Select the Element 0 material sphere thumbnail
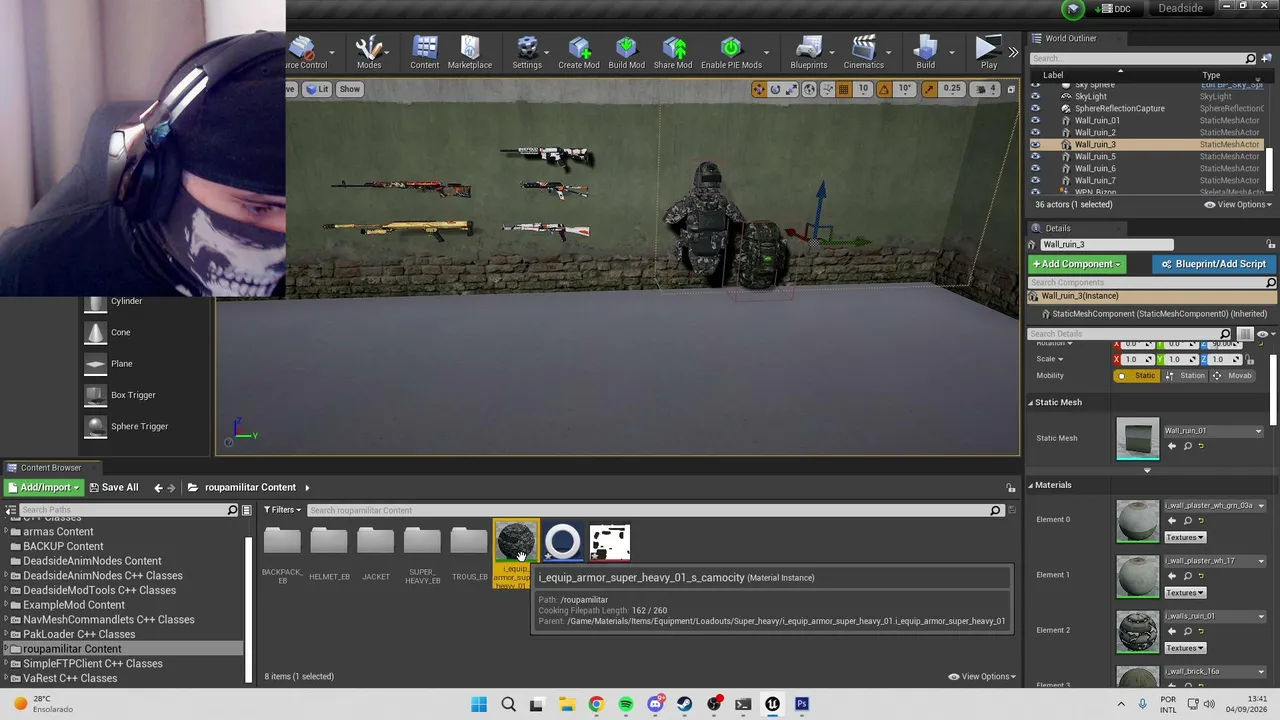The width and height of the screenshot is (1280, 720). click(1138, 520)
